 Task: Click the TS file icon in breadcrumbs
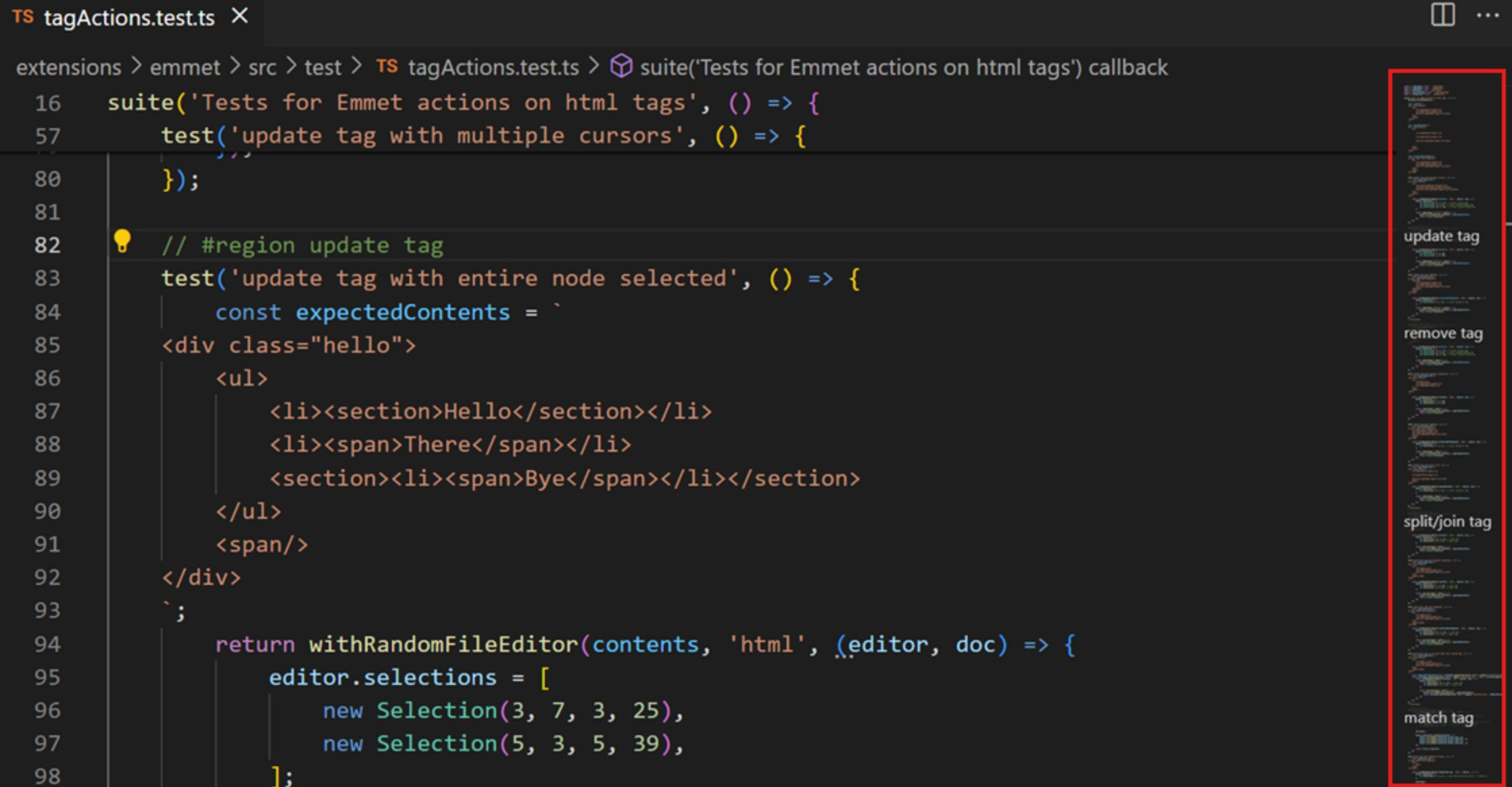click(x=387, y=66)
